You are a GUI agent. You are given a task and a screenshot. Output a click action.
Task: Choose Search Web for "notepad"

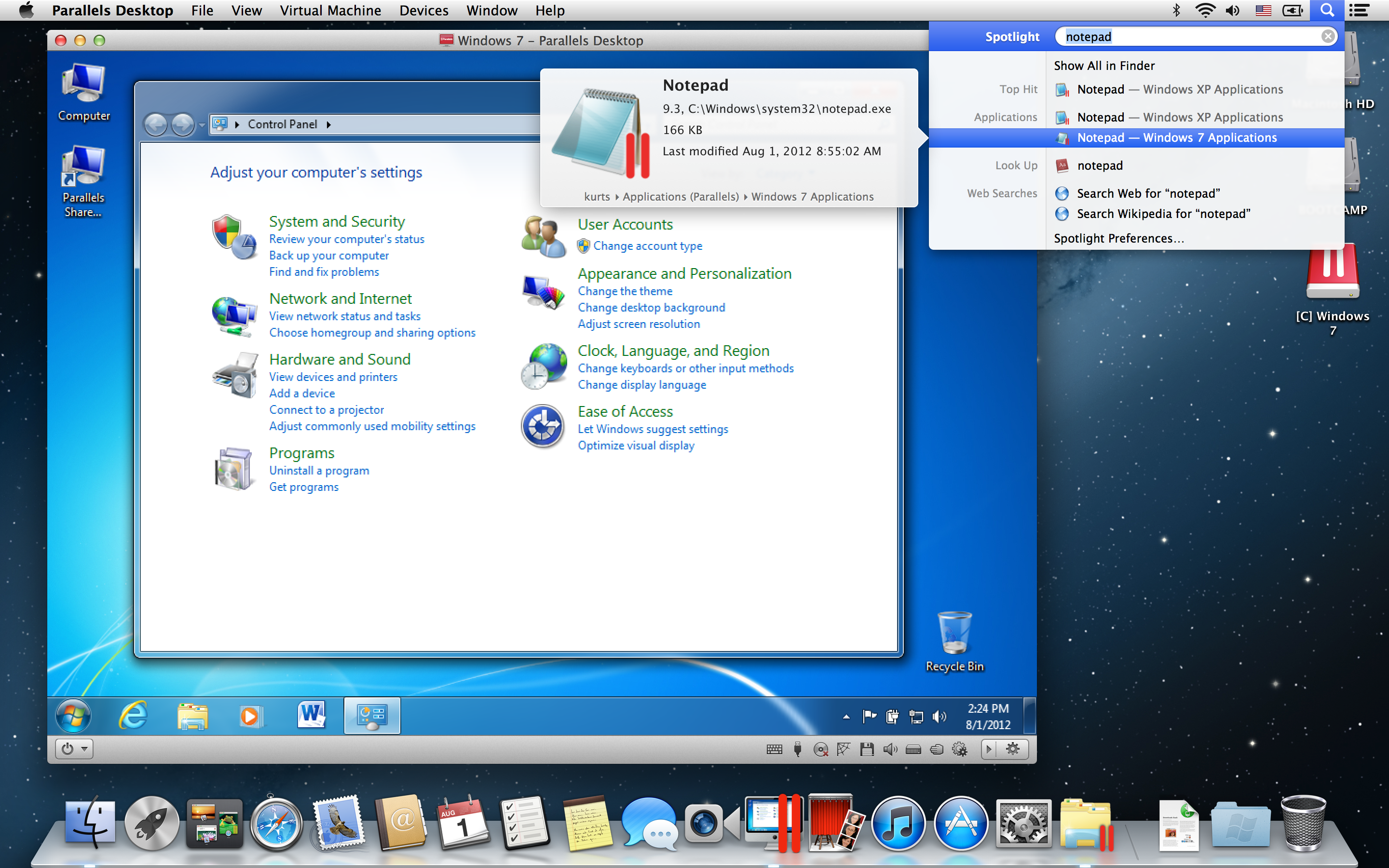tap(1148, 193)
